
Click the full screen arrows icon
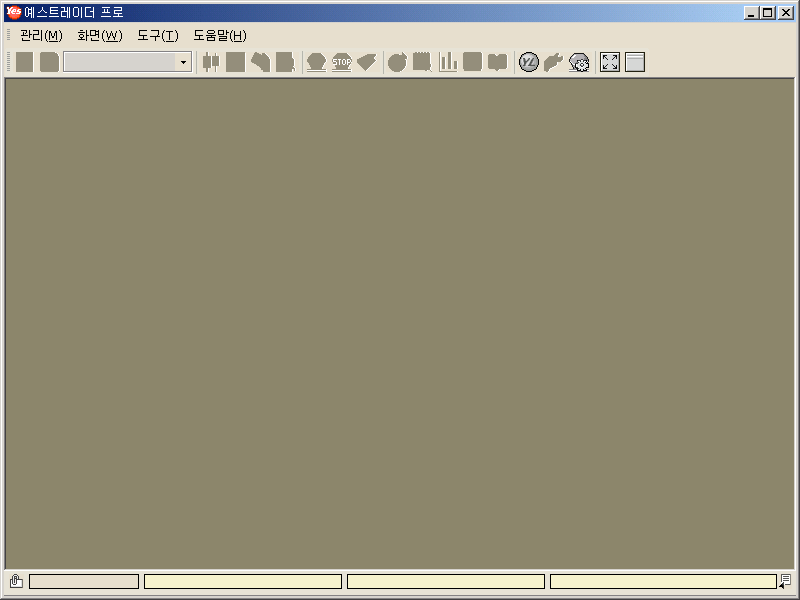[x=610, y=62]
